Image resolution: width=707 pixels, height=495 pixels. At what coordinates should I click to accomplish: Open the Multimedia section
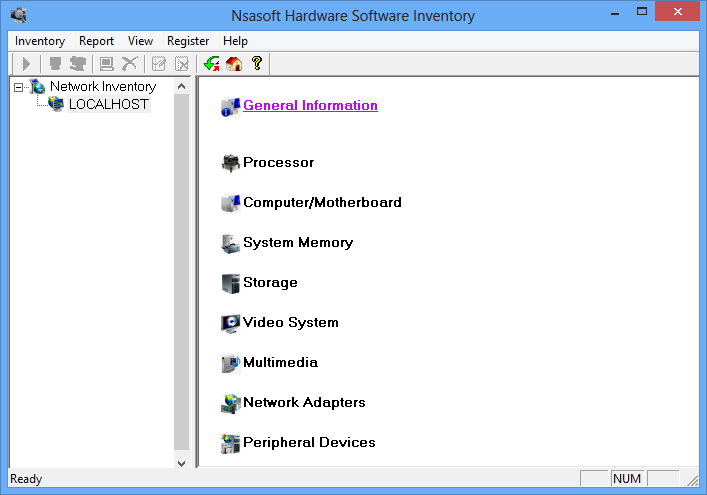(x=280, y=362)
